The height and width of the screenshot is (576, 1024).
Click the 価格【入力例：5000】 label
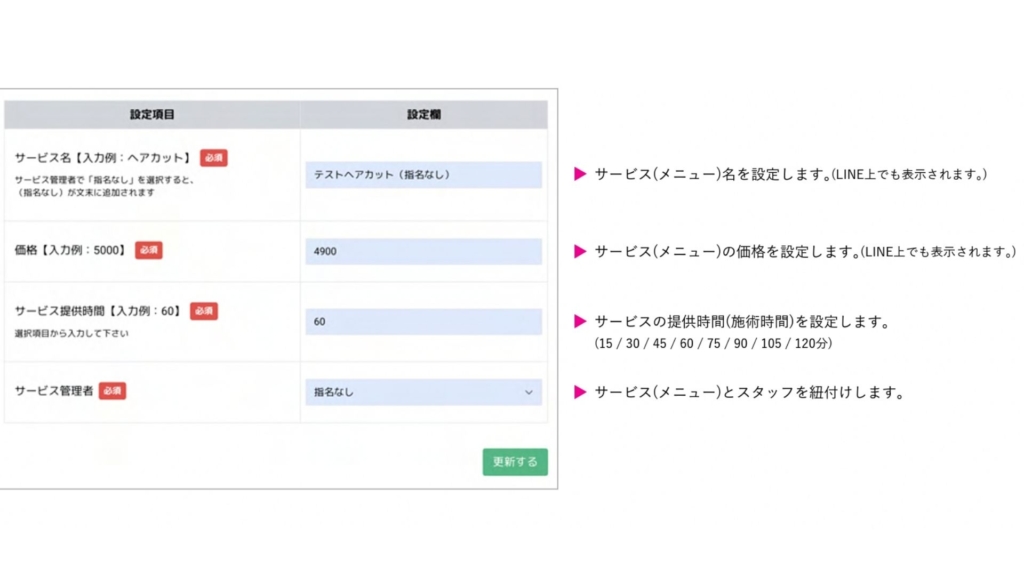71,250
